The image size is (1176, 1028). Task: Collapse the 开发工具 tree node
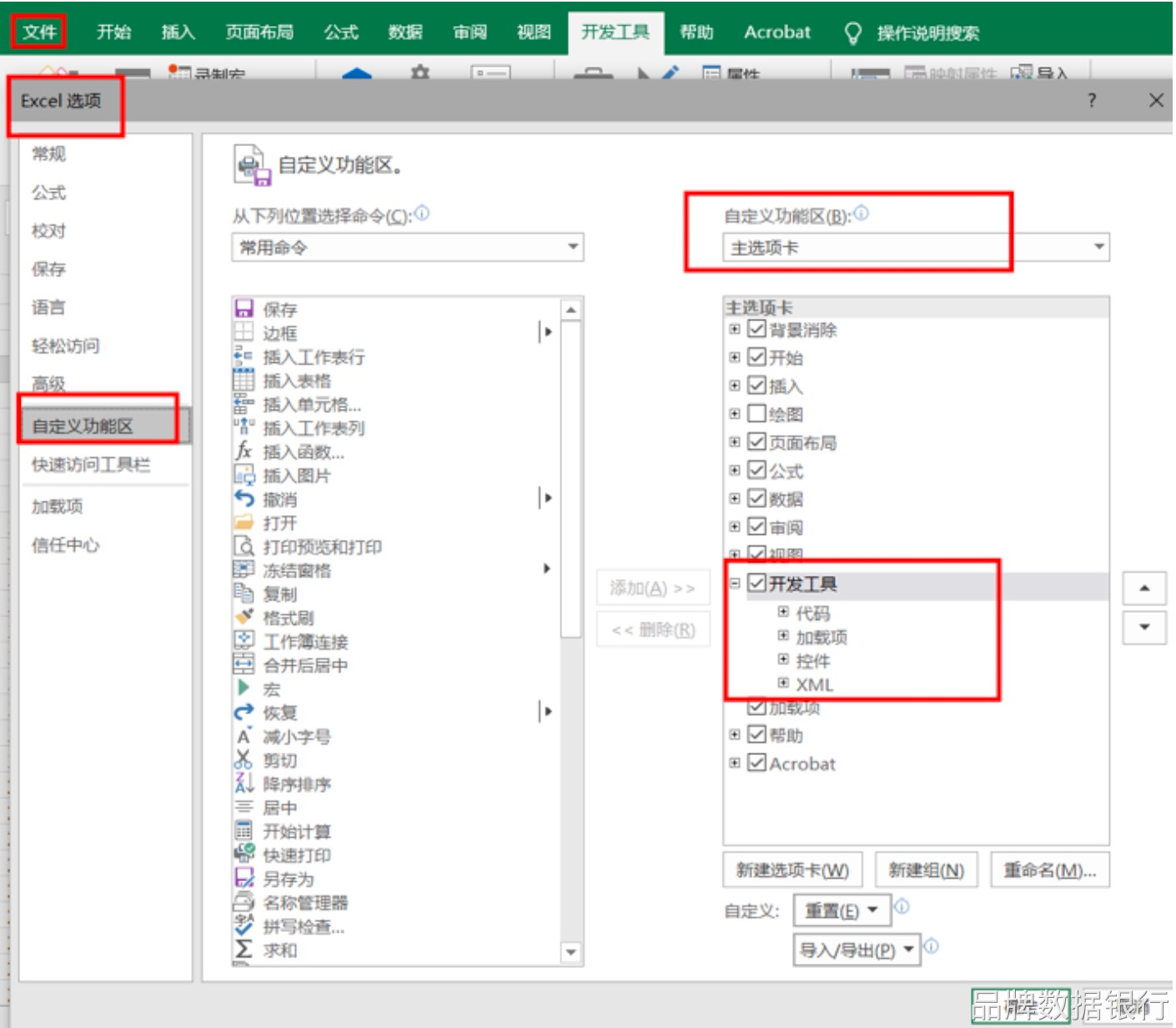tap(734, 583)
